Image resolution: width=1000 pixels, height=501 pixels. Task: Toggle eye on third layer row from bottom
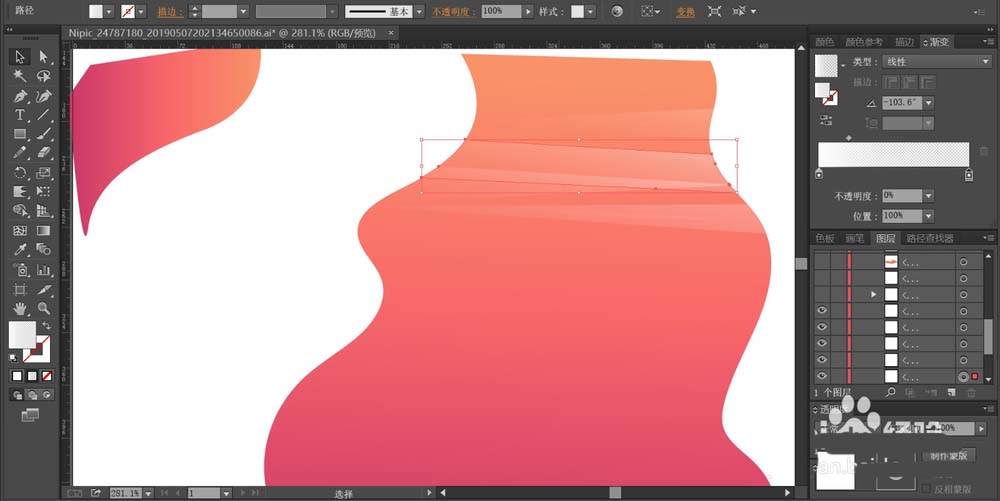tap(822, 344)
